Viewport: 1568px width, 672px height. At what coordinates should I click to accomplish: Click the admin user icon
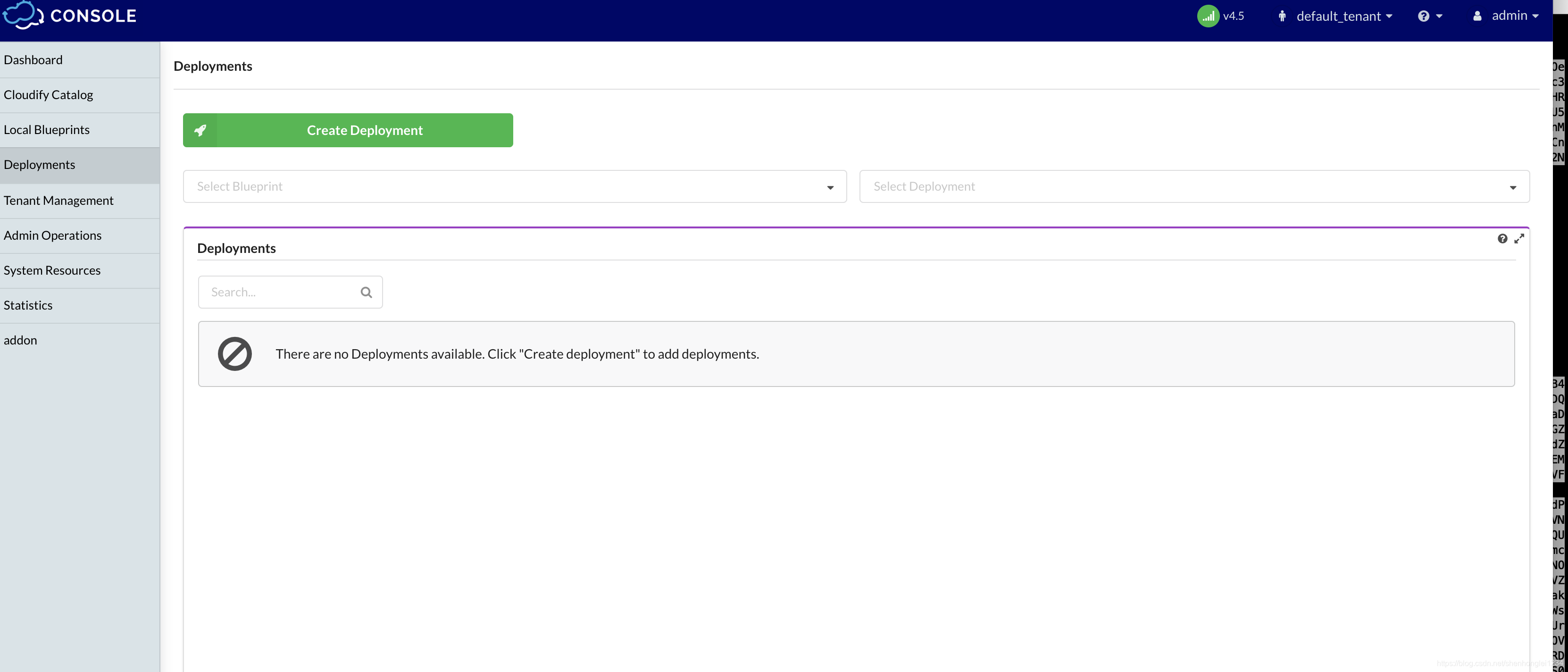click(1477, 17)
